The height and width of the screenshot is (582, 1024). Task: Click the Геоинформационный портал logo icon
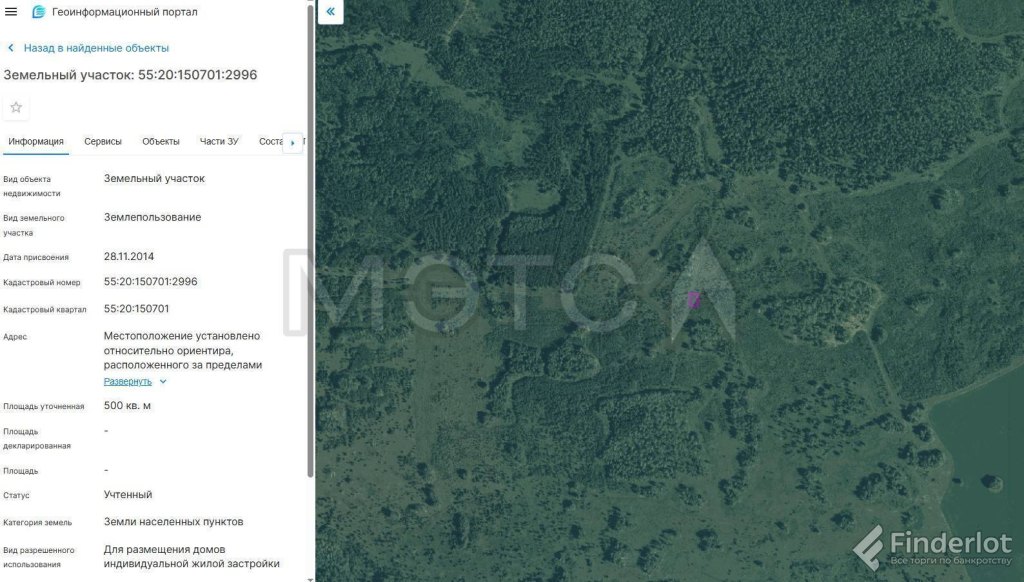click(x=39, y=12)
